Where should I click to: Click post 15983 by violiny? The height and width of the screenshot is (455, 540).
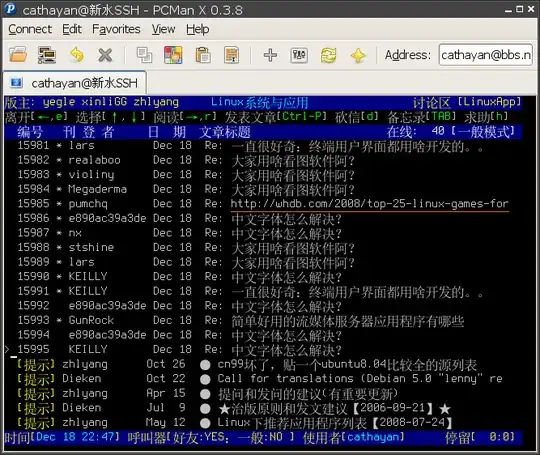click(263, 175)
